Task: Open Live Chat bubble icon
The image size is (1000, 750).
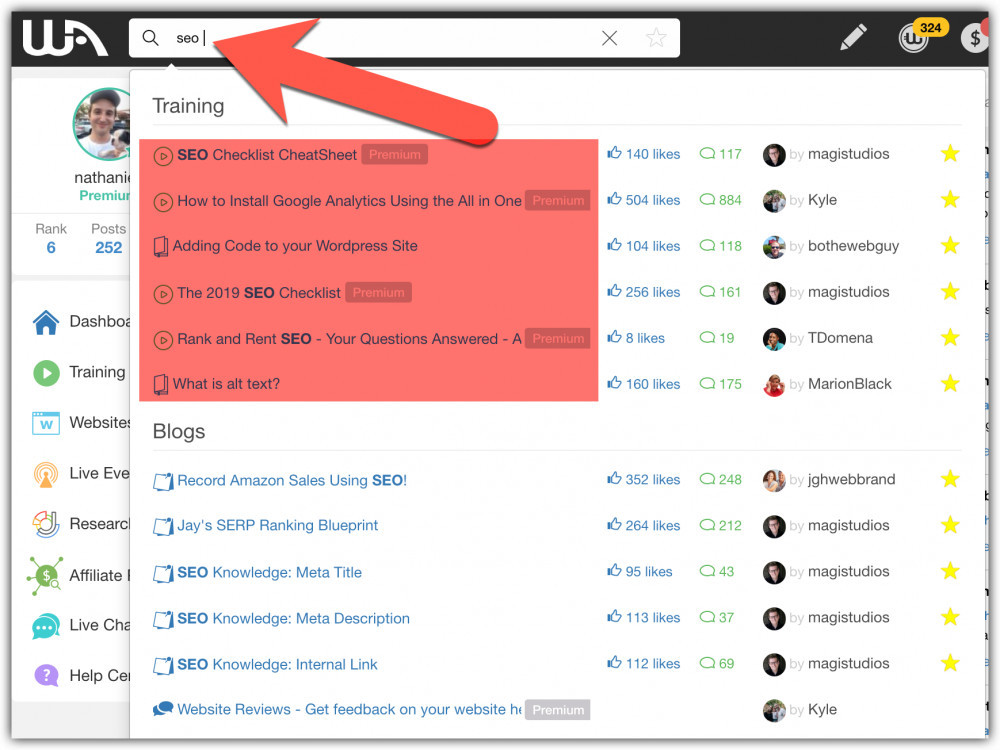Action: [x=46, y=626]
